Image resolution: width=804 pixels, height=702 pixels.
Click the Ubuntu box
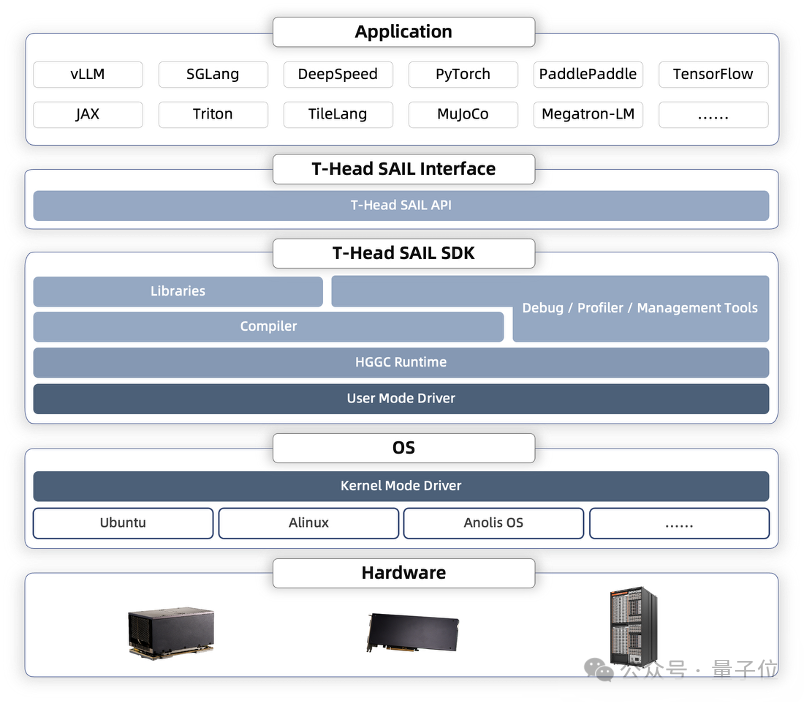point(123,523)
